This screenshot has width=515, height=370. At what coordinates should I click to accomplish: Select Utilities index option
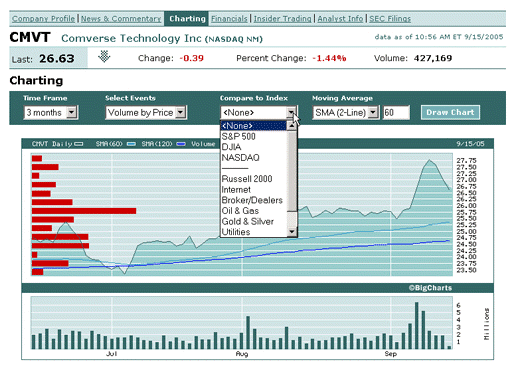[x=253, y=232]
